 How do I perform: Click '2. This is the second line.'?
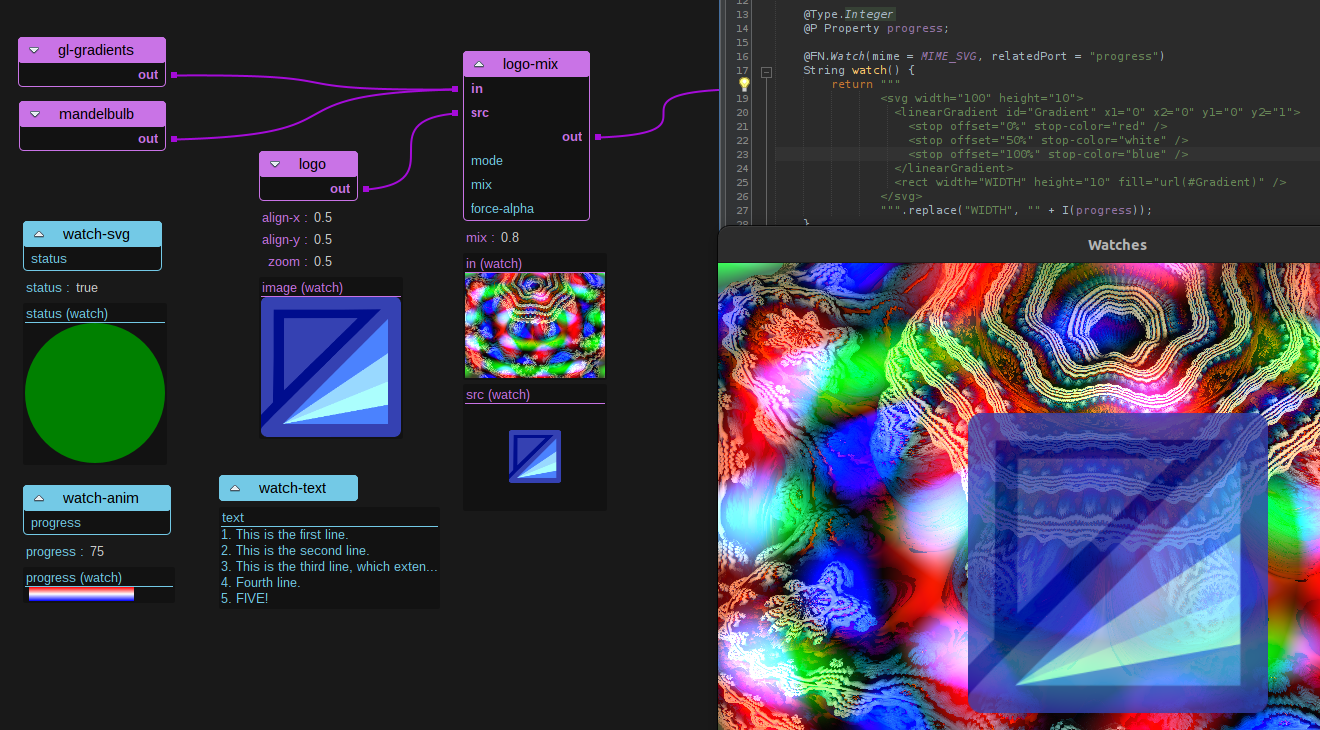pos(295,551)
